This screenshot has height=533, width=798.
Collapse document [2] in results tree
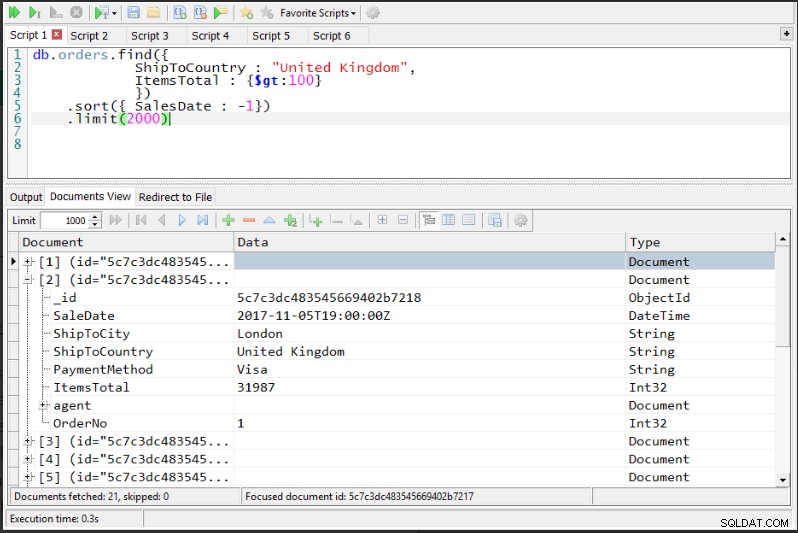pyautogui.click(x=28, y=279)
